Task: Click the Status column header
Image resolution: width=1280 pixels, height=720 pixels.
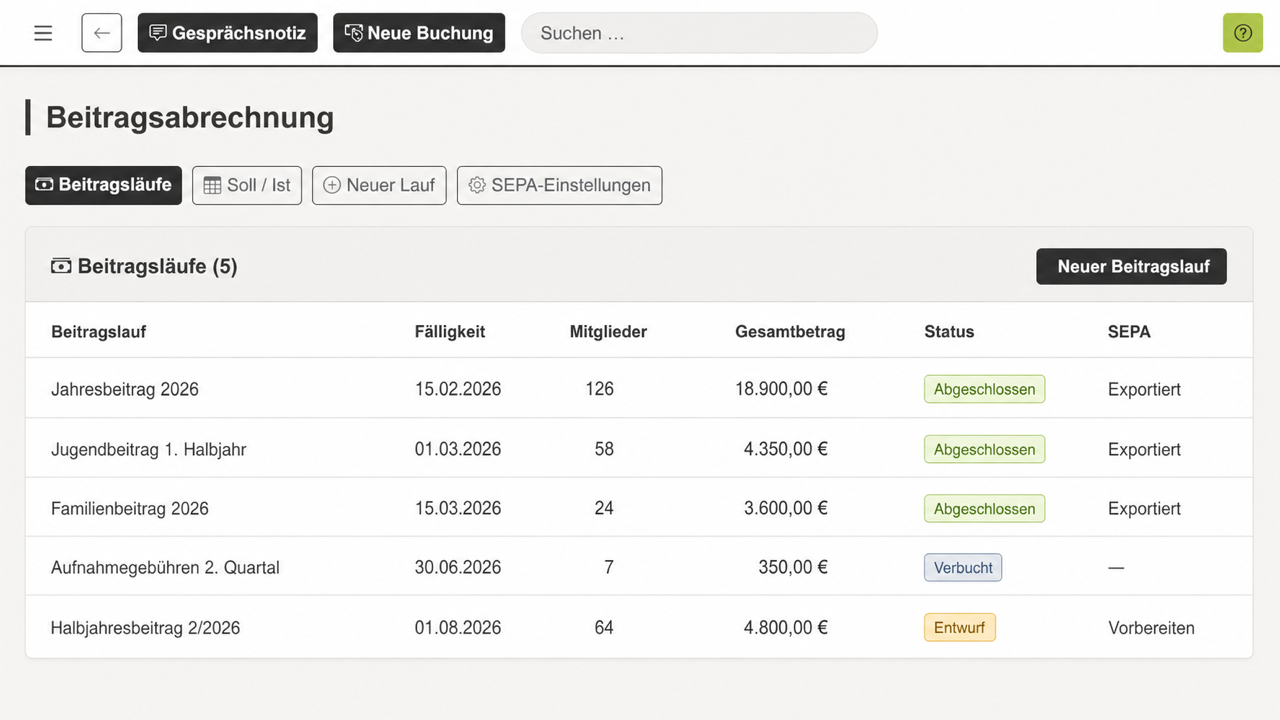Action: (949, 331)
